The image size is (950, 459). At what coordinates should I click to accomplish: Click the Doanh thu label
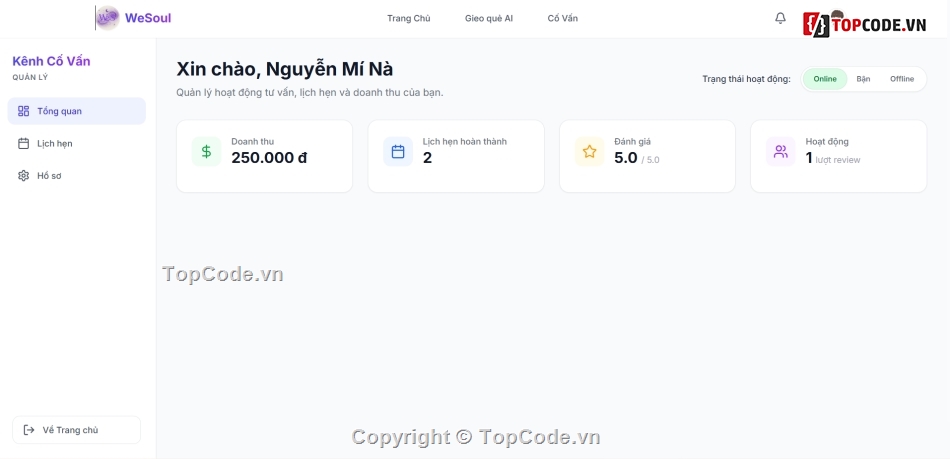coord(253,142)
